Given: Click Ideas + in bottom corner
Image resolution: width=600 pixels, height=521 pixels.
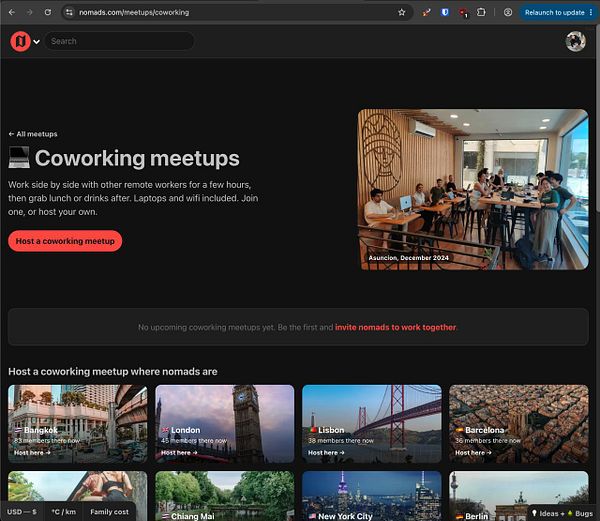Looking at the screenshot, I should [549, 513].
